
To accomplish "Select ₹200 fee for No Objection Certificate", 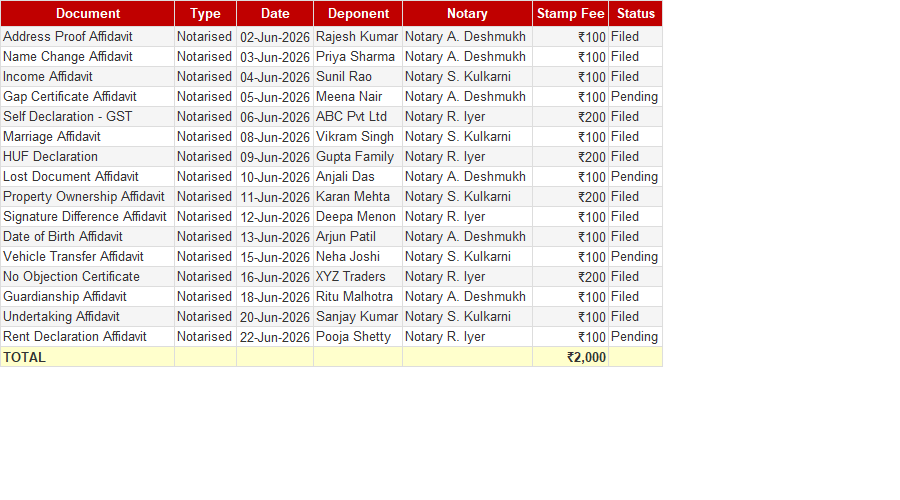I will click(571, 277).
